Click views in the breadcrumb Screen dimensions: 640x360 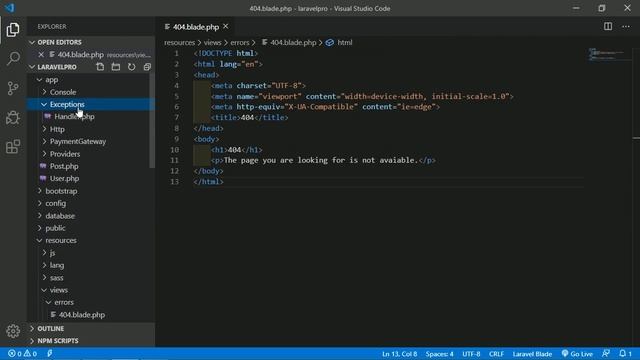pyautogui.click(x=213, y=42)
